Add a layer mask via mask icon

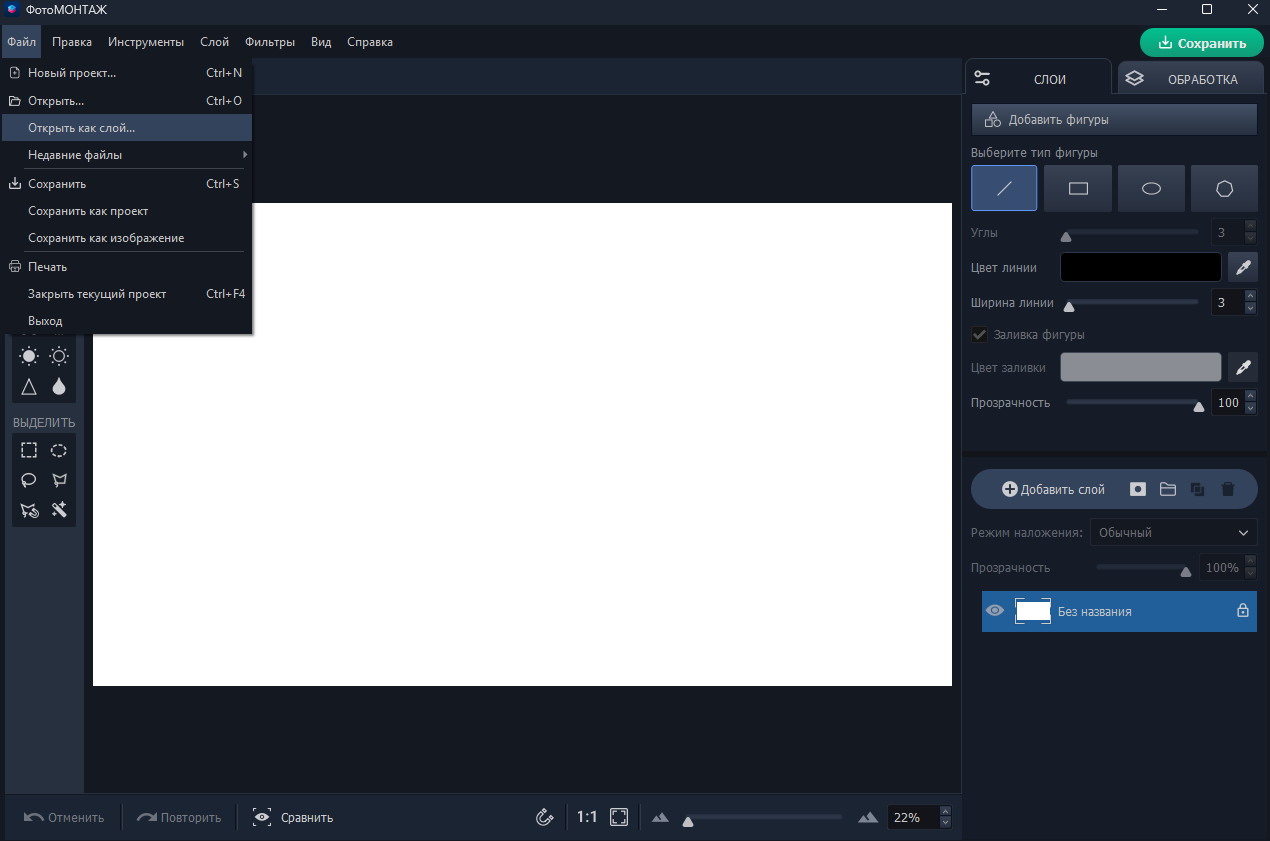point(1138,489)
